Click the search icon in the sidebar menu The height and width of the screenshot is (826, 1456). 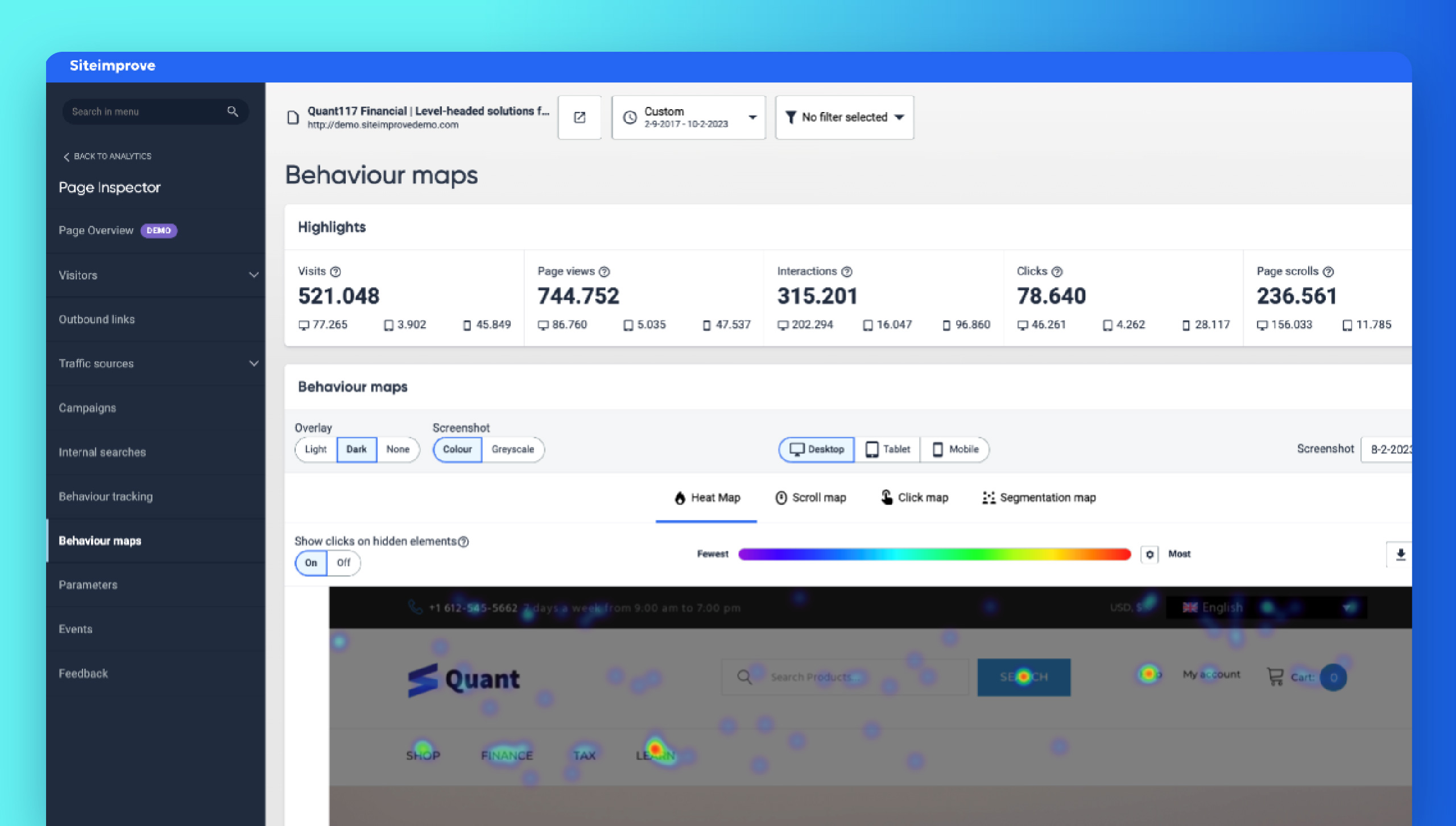click(x=233, y=111)
